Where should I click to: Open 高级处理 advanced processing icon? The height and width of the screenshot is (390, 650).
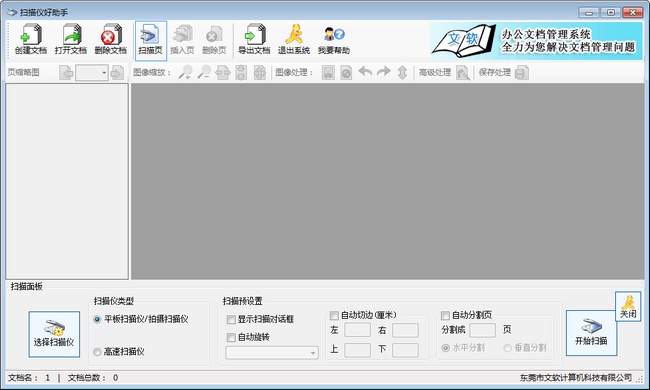coord(463,73)
